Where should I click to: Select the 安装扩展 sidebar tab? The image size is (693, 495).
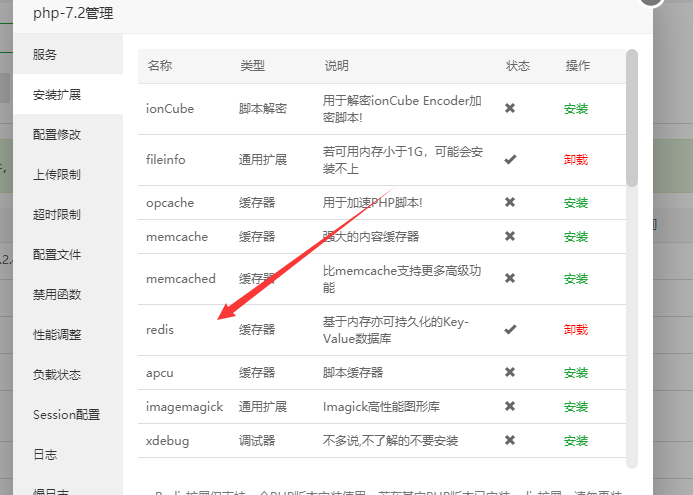point(68,94)
